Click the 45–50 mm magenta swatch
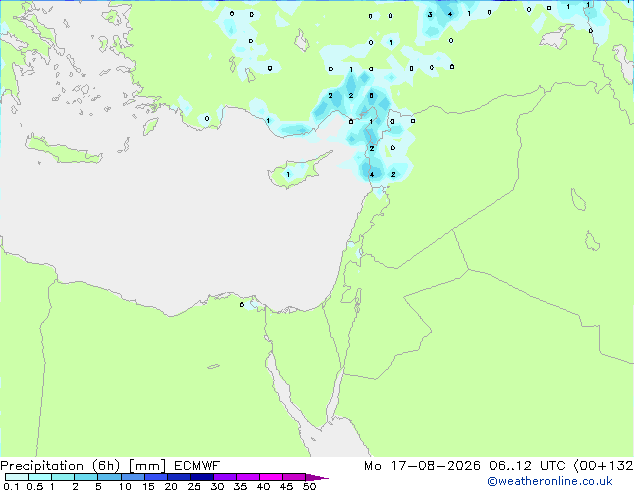The image size is (634, 490). point(294,477)
